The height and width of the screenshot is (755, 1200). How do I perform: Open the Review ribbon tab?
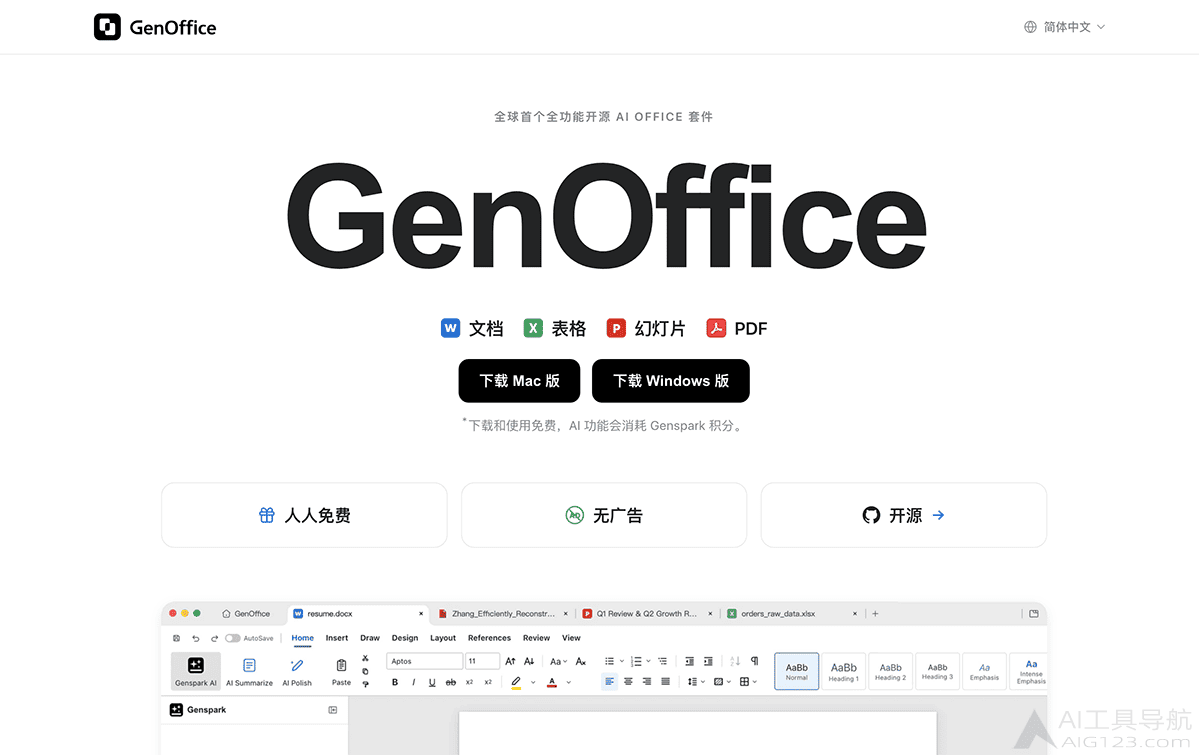pos(536,638)
